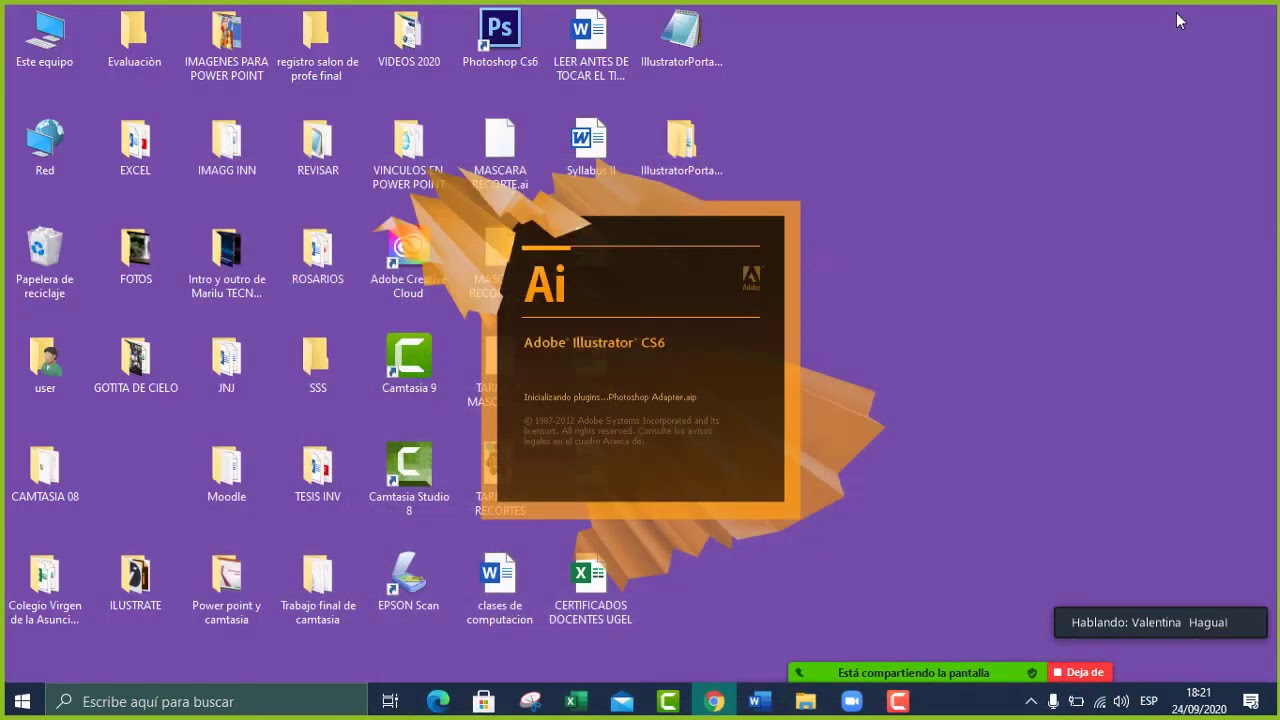The height and width of the screenshot is (720, 1280).
Task: Select the JNJ folder
Action: [226, 365]
